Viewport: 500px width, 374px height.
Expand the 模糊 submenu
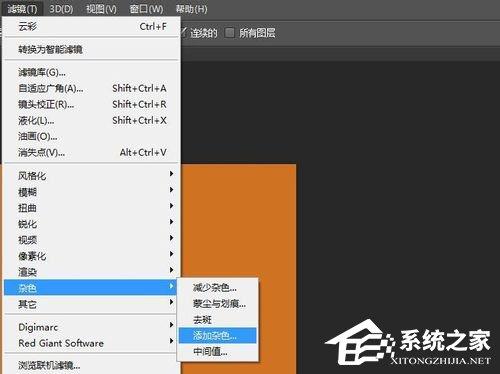91,191
